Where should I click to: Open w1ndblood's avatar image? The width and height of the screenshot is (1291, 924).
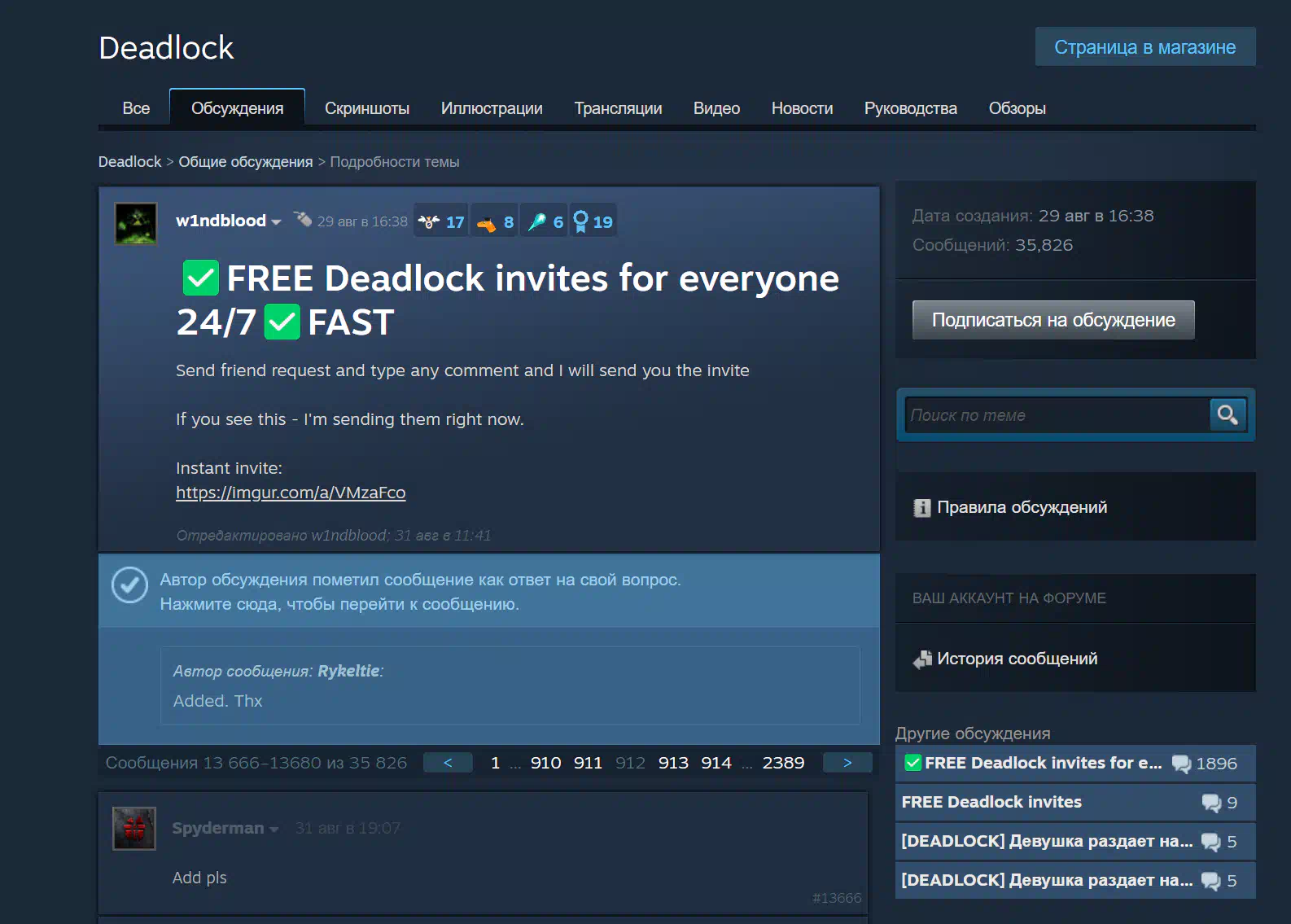pos(136,224)
